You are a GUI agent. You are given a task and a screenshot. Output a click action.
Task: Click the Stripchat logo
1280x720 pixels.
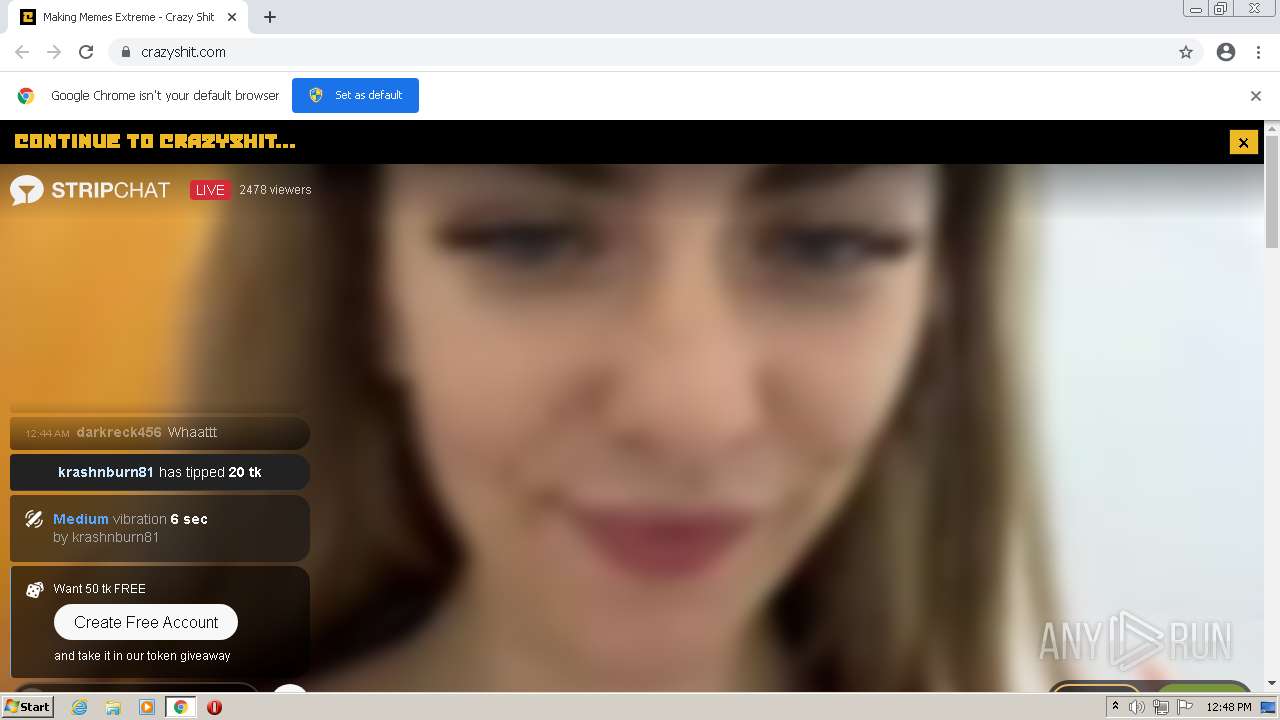pos(90,190)
